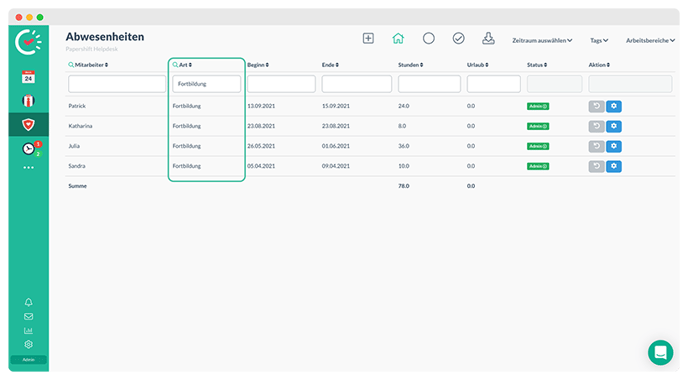Click the undo button in Julia's row

point(596,146)
